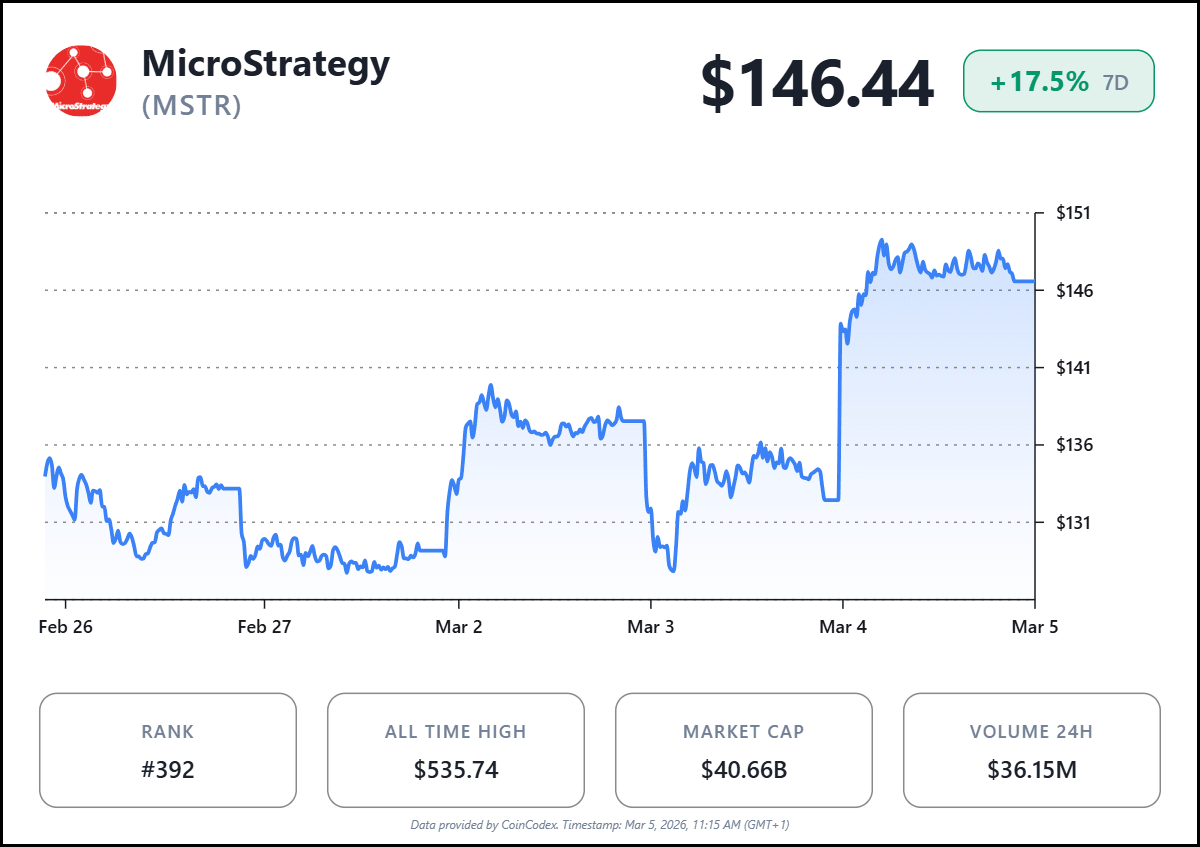Select the $141 price axis label
This screenshot has width=1200, height=847.
1073,367
